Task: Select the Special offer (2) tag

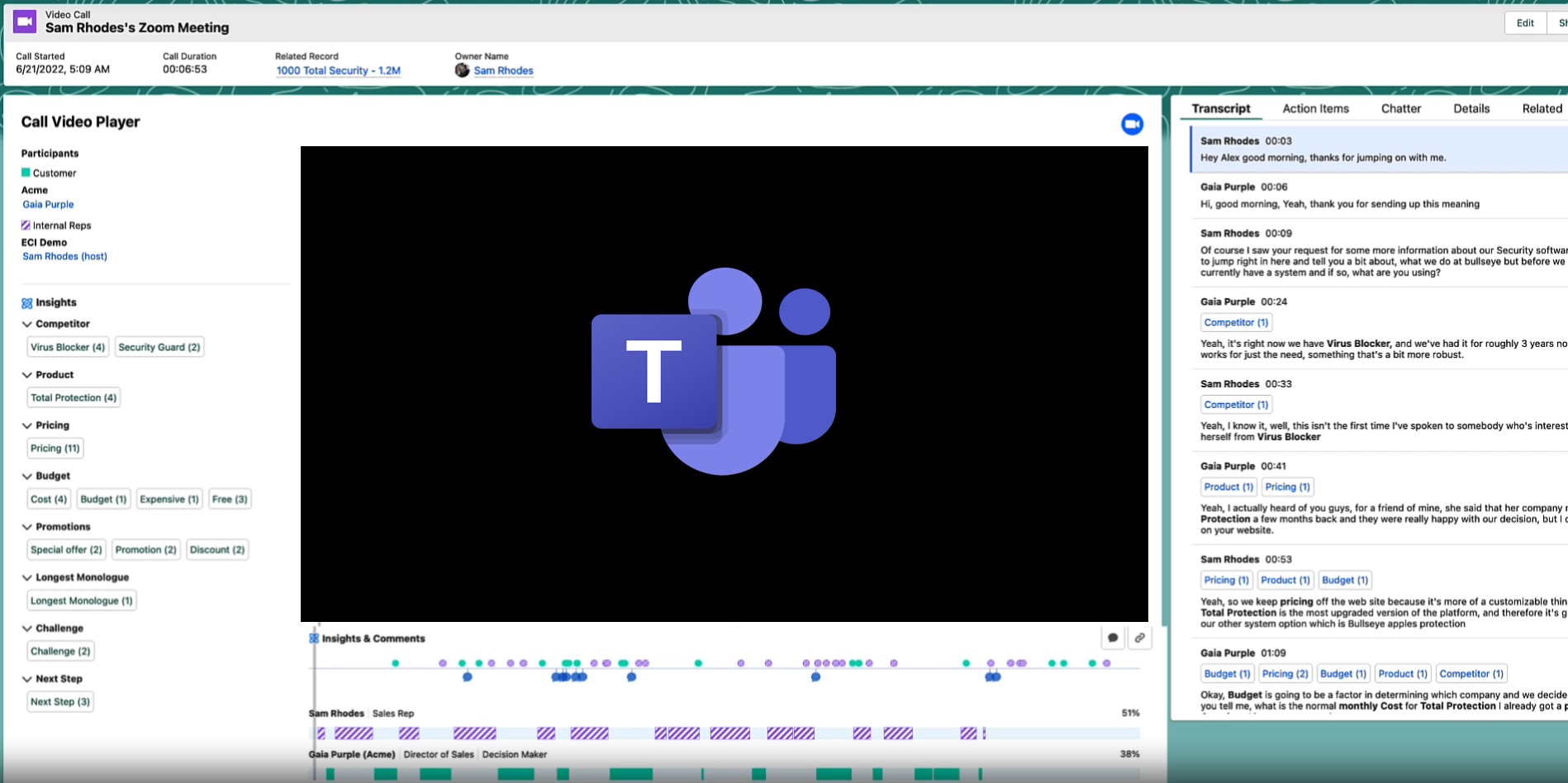Action: coord(66,550)
